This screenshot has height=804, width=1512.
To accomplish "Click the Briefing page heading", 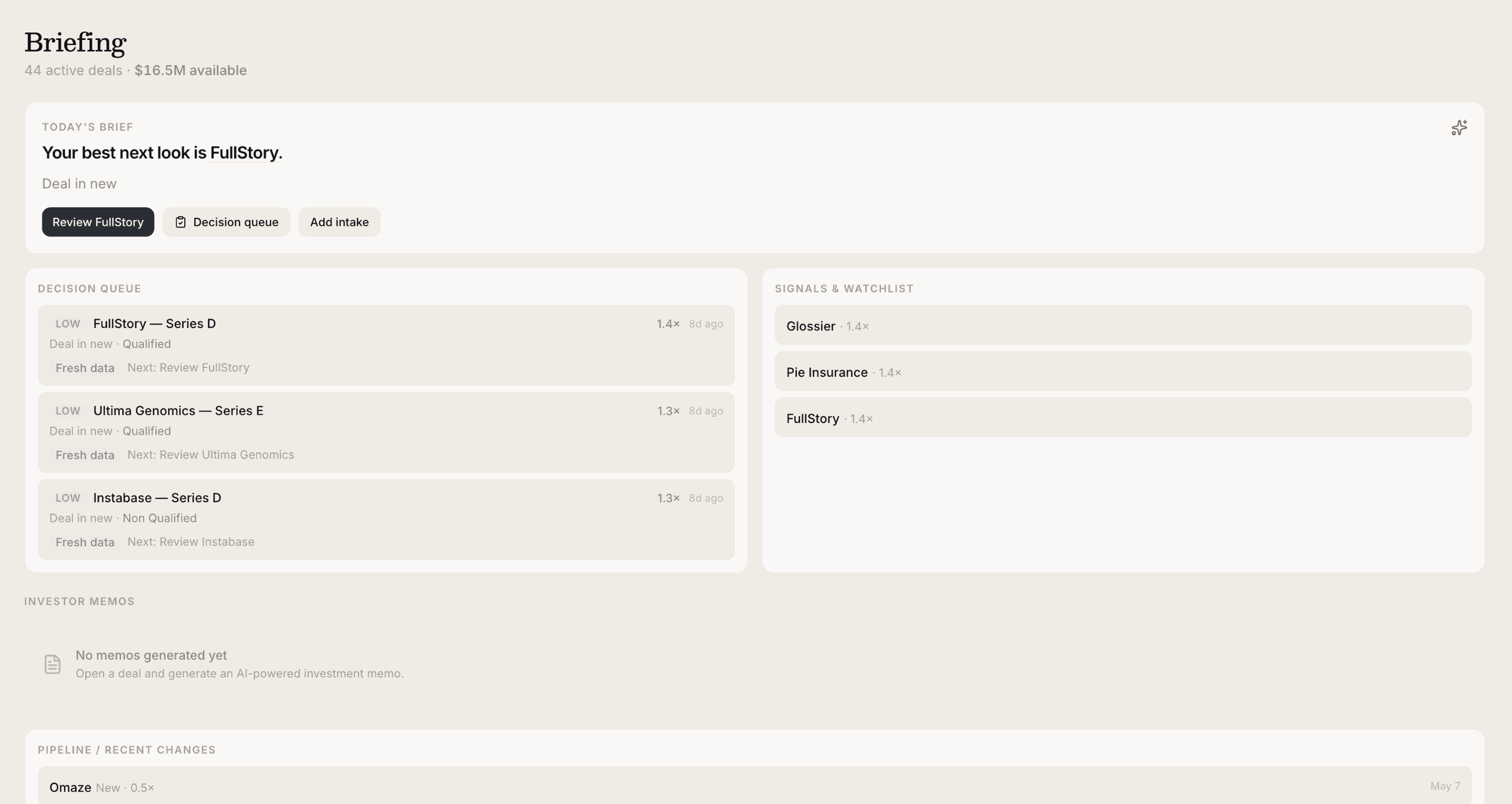I will click(x=75, y=42).
